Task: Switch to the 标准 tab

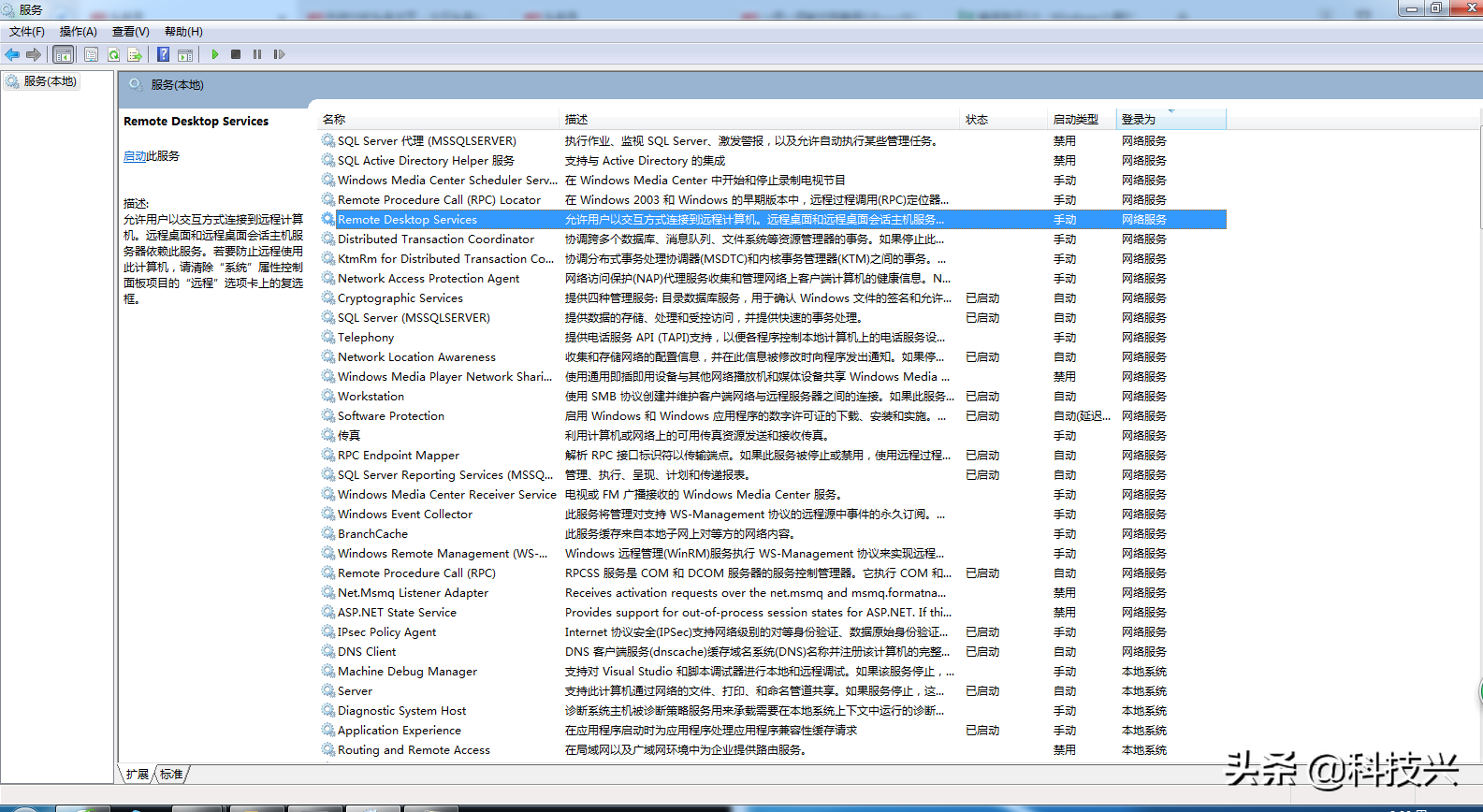Action: point(172,775)
